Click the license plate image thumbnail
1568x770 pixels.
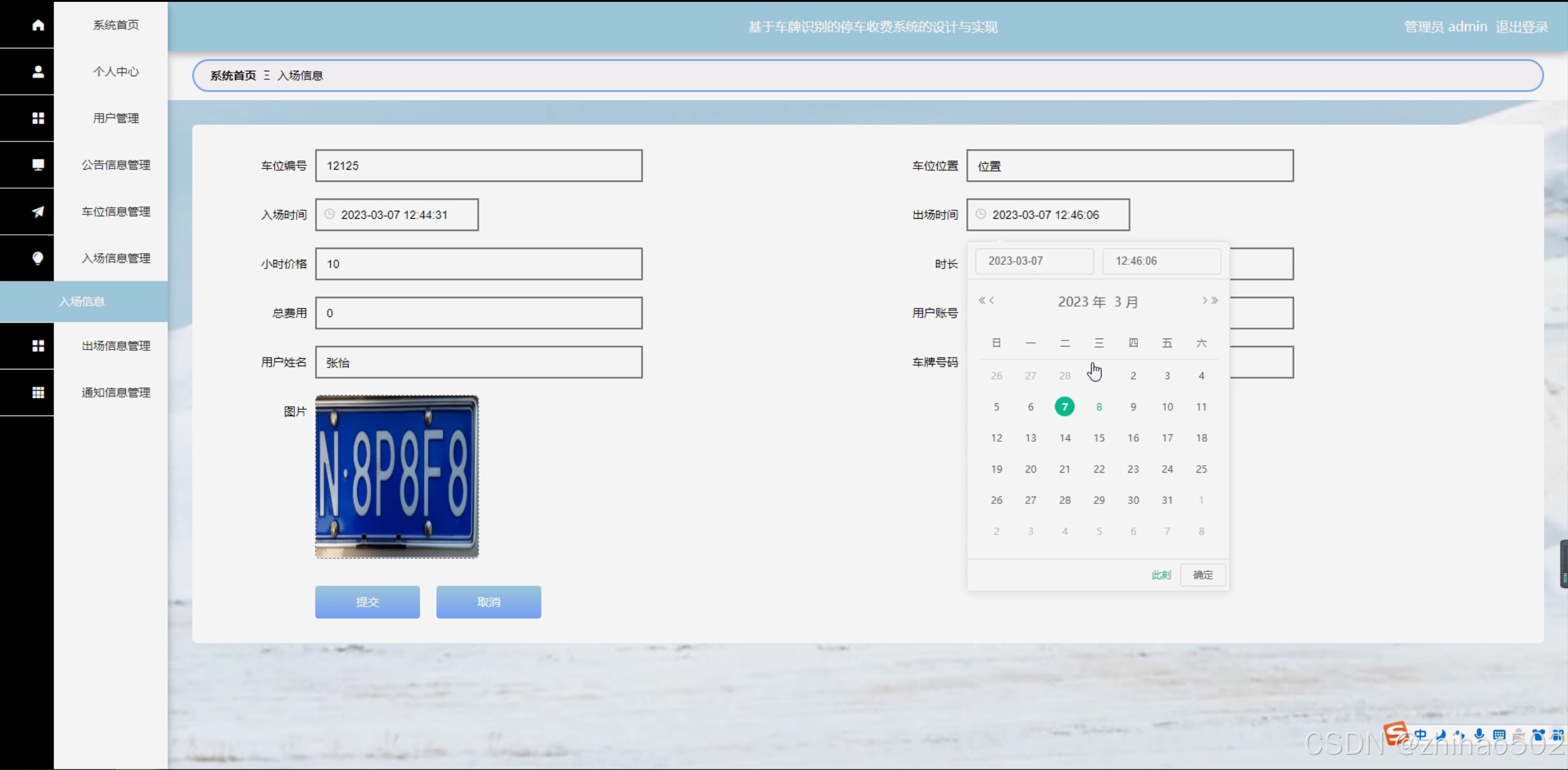(x=397, y=476)
